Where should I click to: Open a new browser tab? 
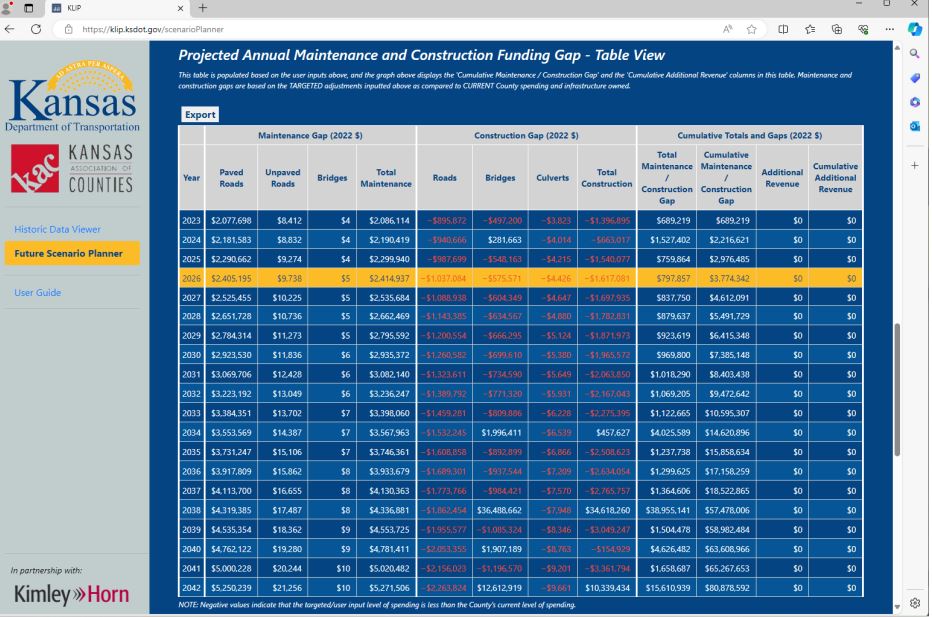pyautogui.click(x=206, y=8)
